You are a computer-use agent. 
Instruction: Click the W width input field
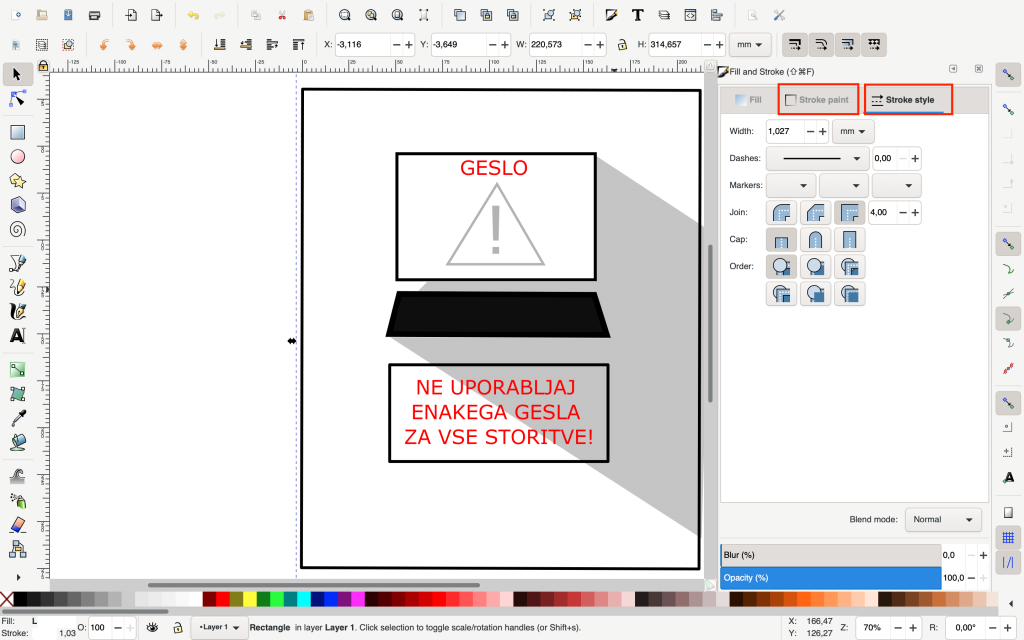555,44
